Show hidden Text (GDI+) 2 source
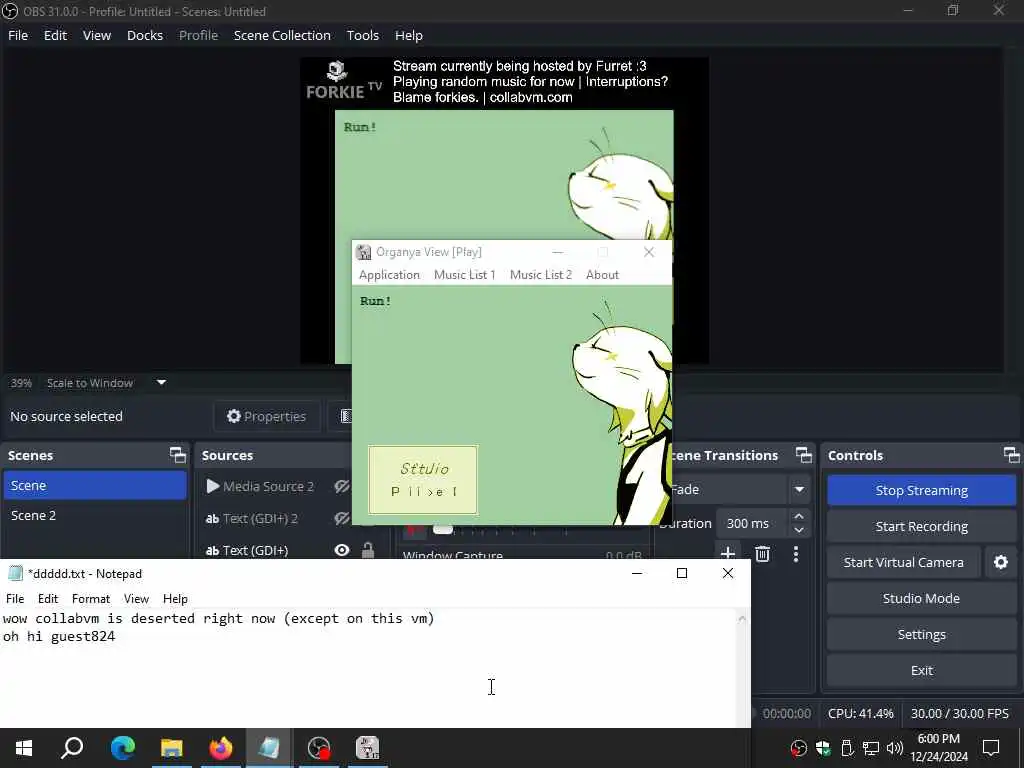The width and height of the screenshot is (1024, 768). point(342,519)
